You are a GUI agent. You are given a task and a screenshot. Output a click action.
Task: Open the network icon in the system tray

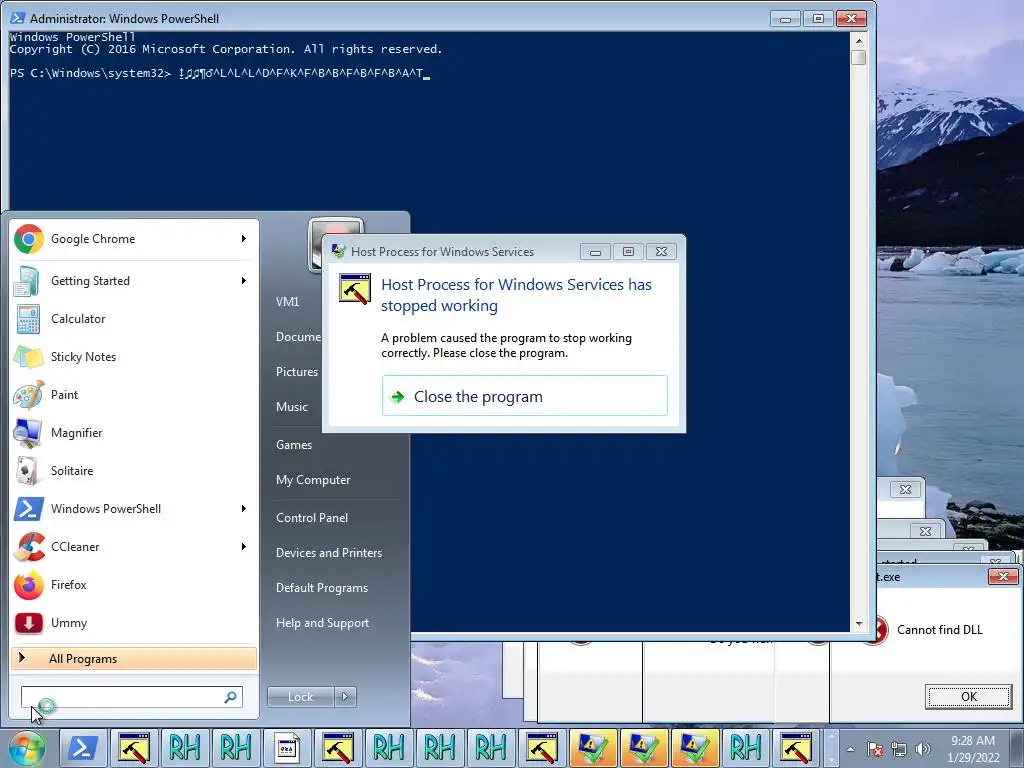point(899,749)
